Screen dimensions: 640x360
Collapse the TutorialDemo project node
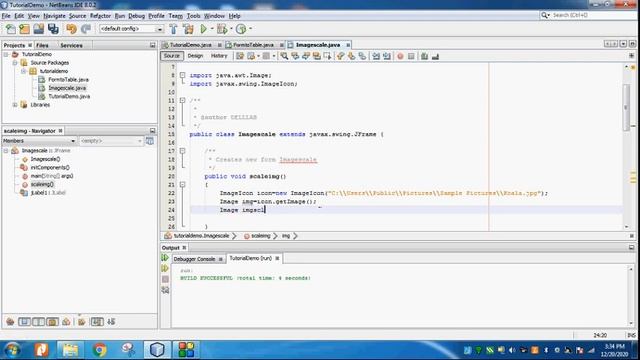coord(6,54)
